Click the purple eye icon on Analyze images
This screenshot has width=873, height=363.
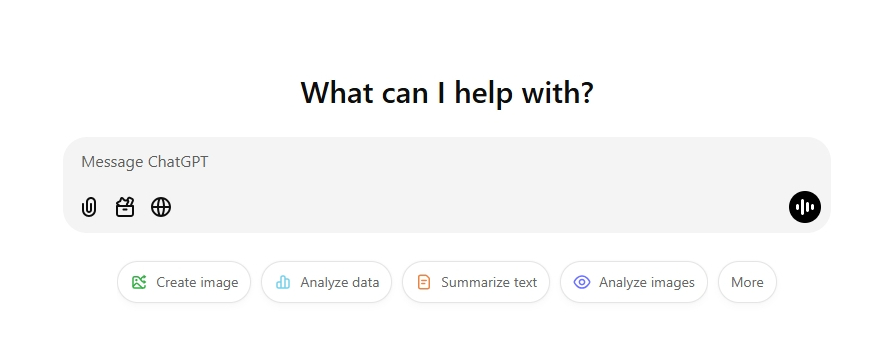coord(582,282)
